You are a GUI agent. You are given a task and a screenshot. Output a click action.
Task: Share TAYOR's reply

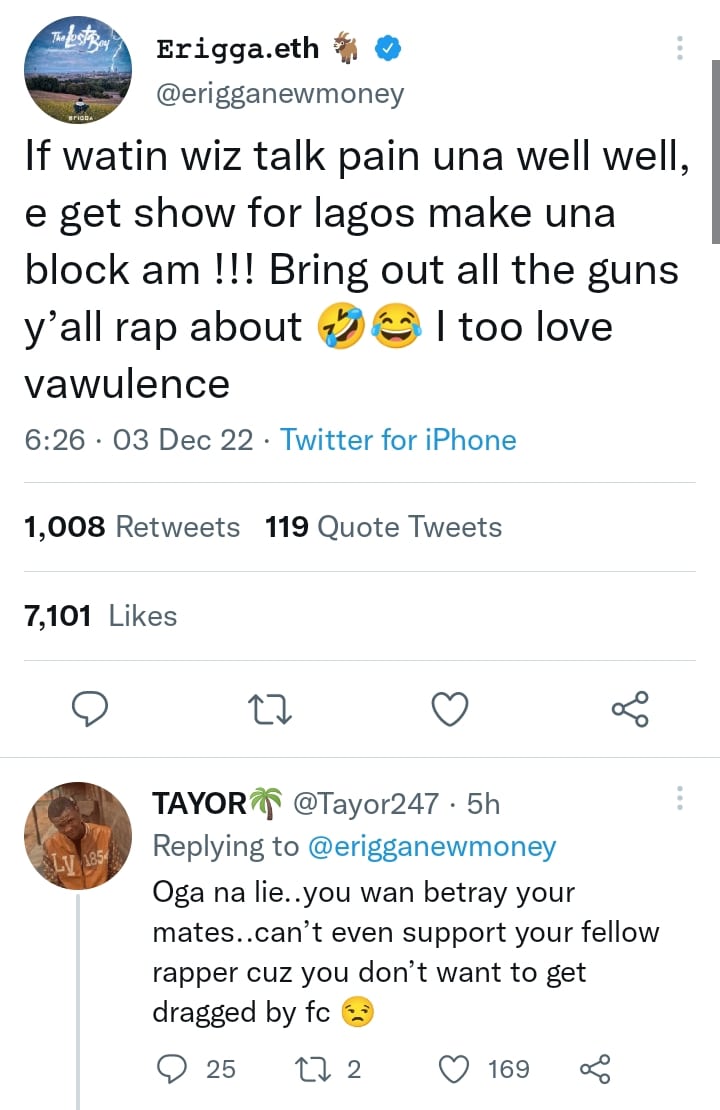[x=594, y=1070]
